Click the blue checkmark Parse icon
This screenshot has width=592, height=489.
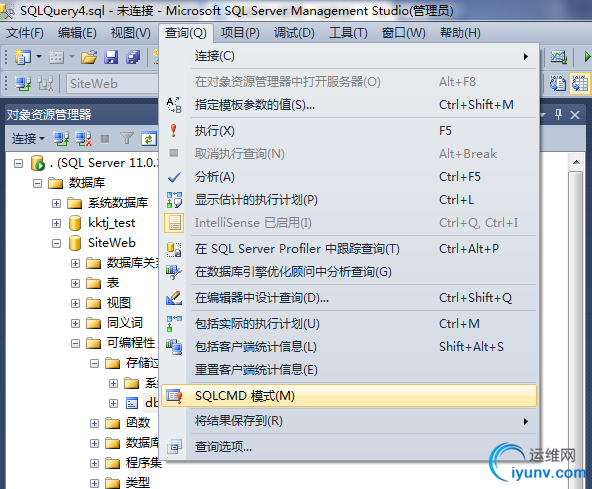pos(174,177)
